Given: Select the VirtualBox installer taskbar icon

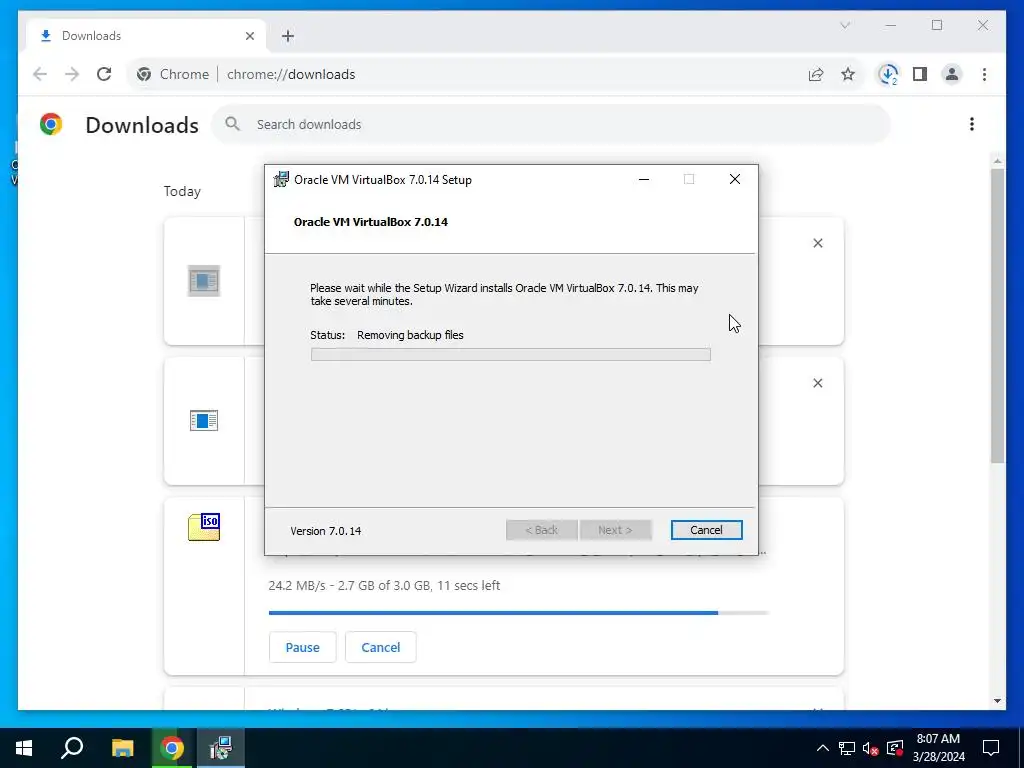Looking at the screenshot, I should pyautogui.click(x=221, y=748).
